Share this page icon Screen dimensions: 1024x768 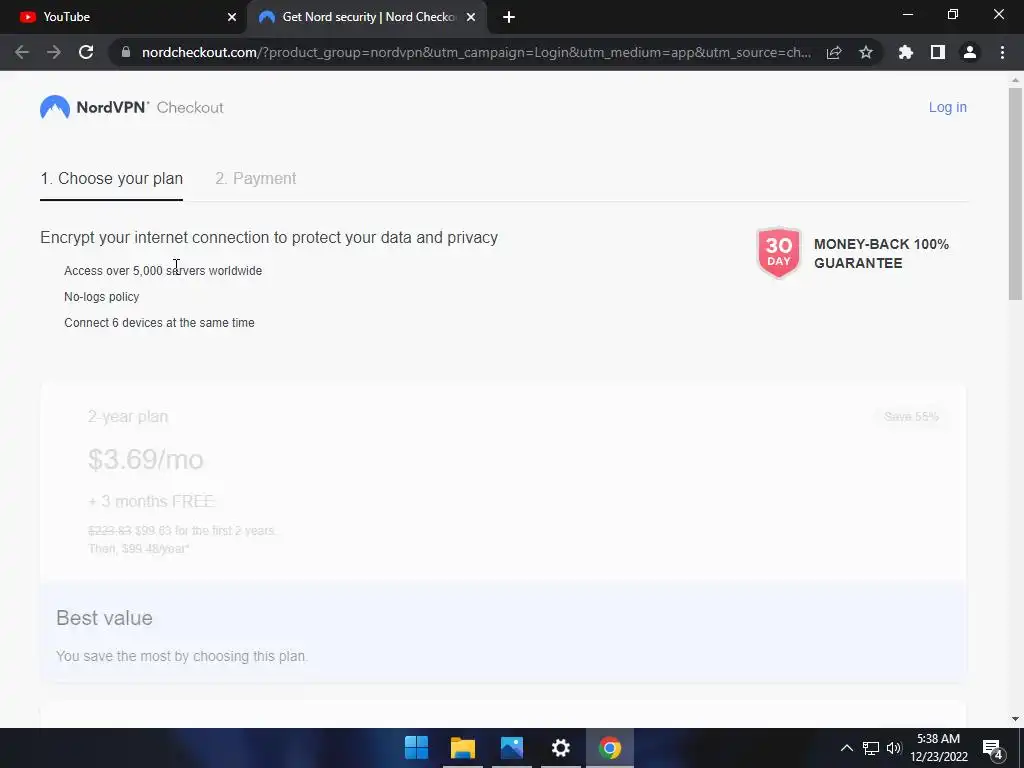[x=834, y=52]
